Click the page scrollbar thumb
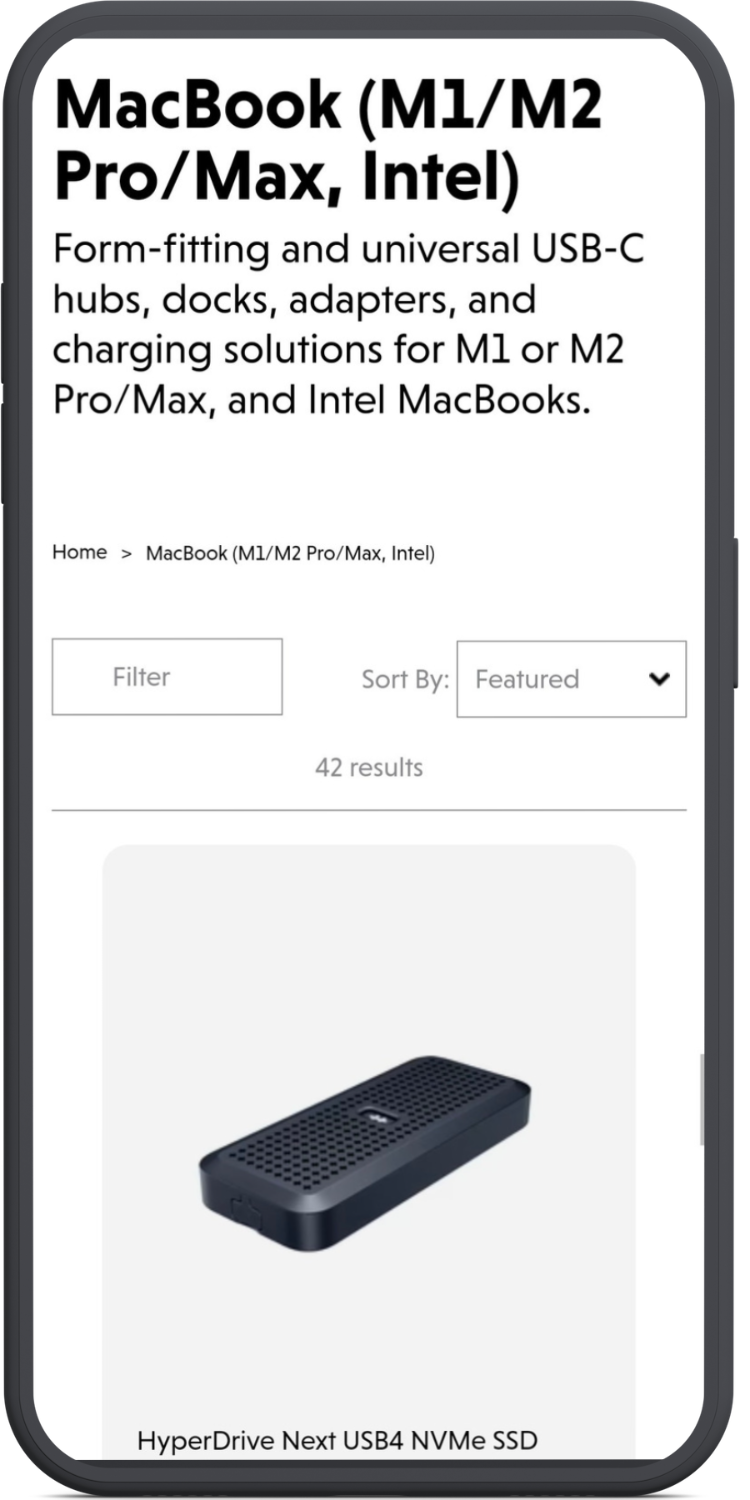Screen dimensions: 750x1500 (701, 1100)
